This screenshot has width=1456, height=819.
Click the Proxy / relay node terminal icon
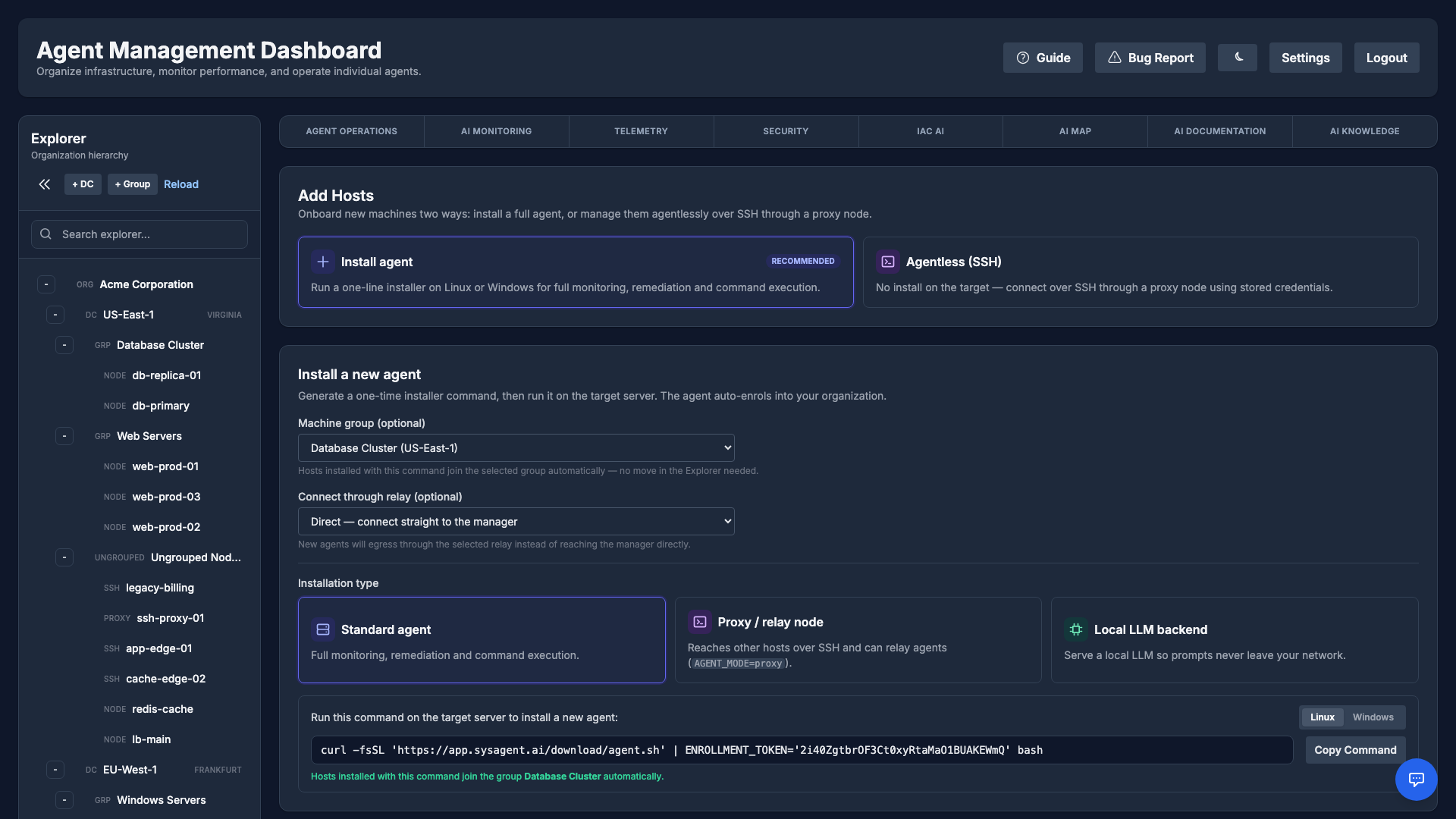(x=699, y=622)
